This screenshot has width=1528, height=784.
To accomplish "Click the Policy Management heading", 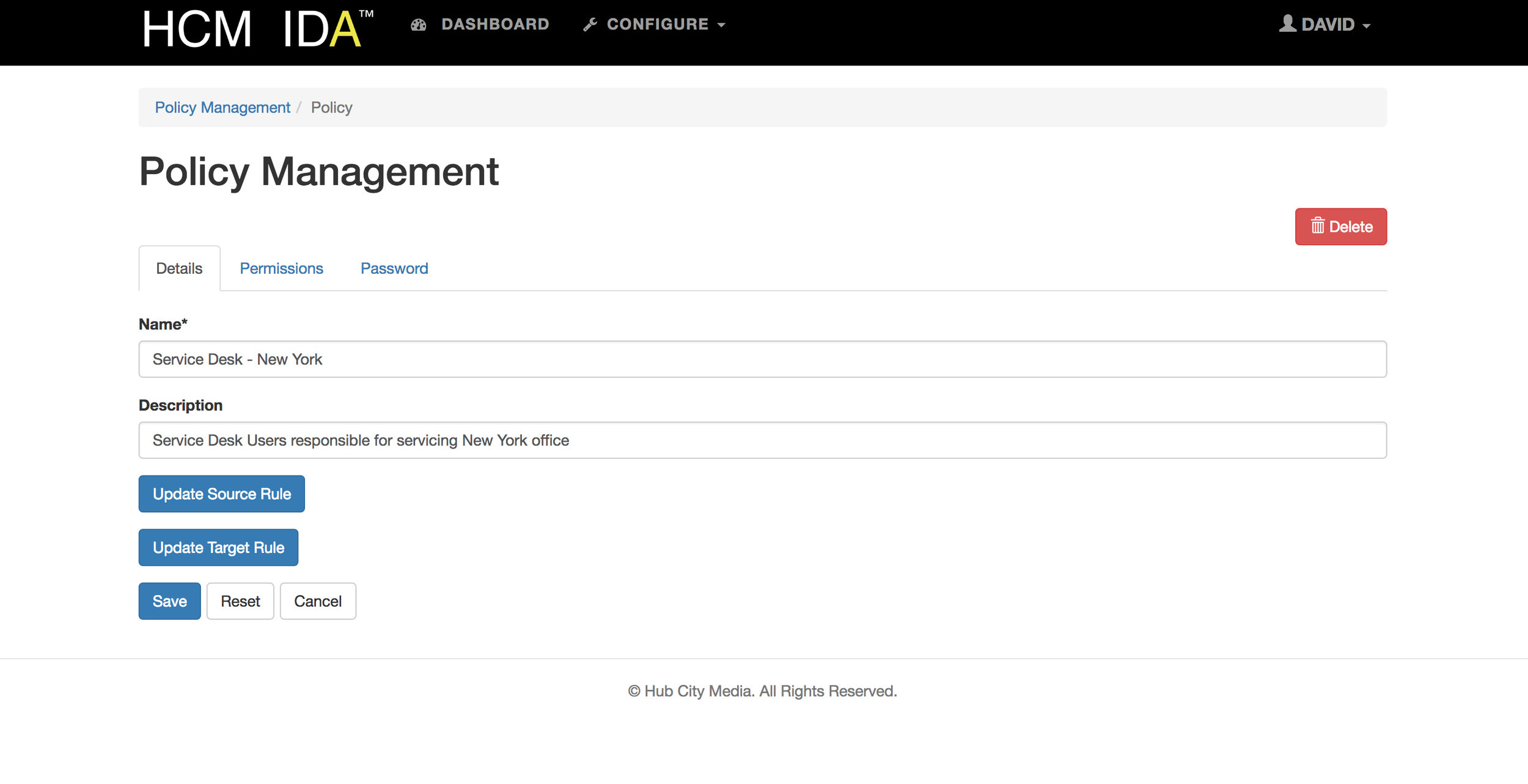I will coord(319,172).
